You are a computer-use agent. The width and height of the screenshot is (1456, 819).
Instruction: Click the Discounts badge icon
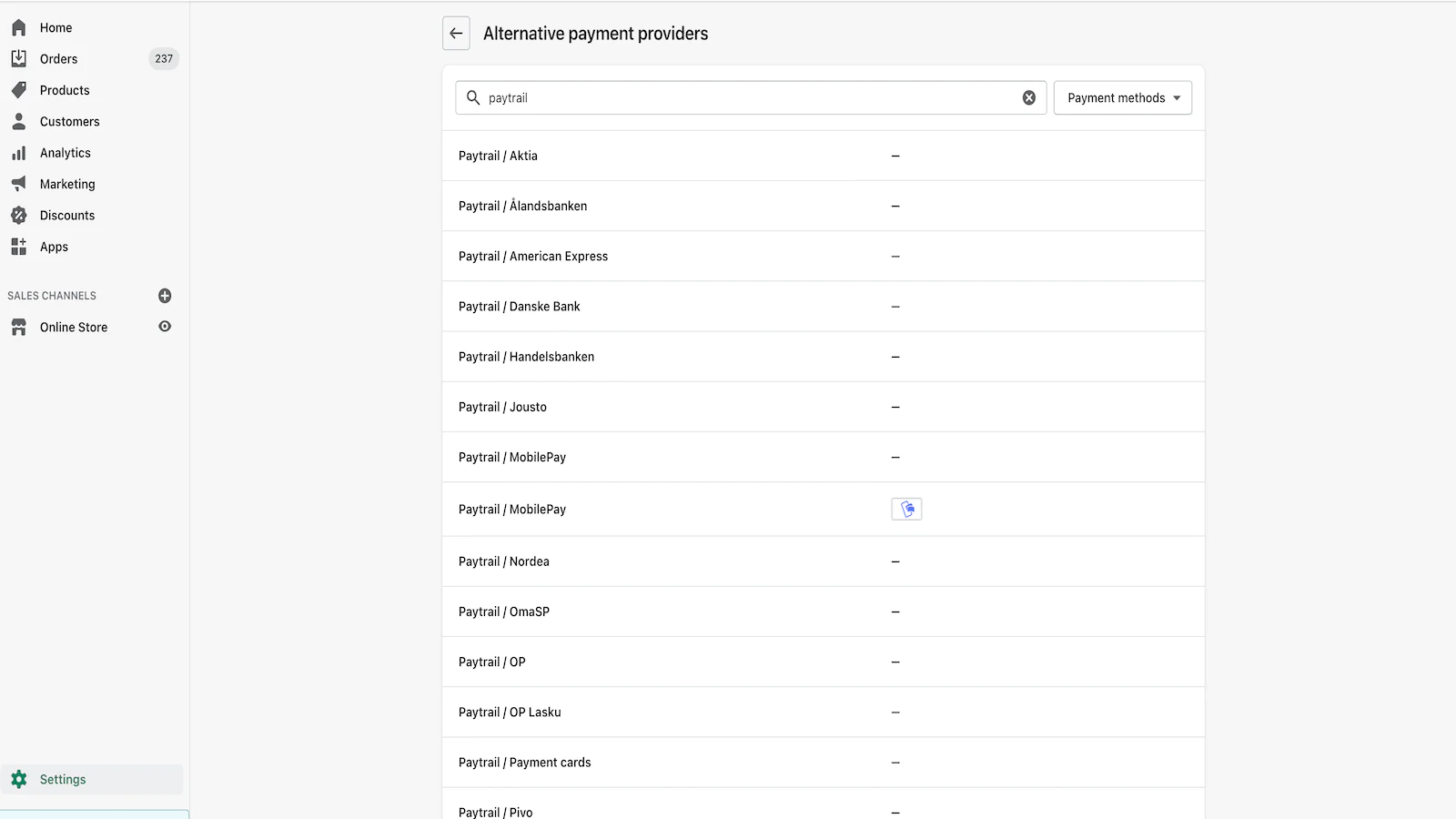tap(18, 216)
